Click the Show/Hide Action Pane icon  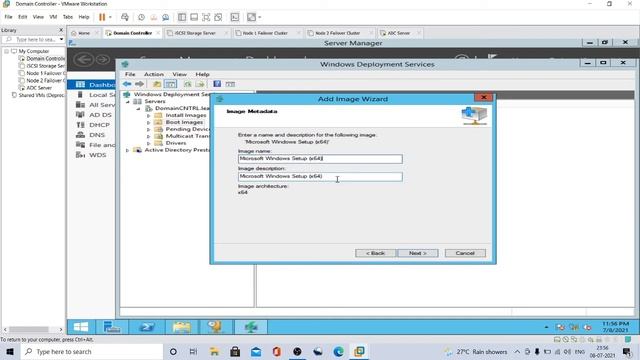tap(230, 84)
